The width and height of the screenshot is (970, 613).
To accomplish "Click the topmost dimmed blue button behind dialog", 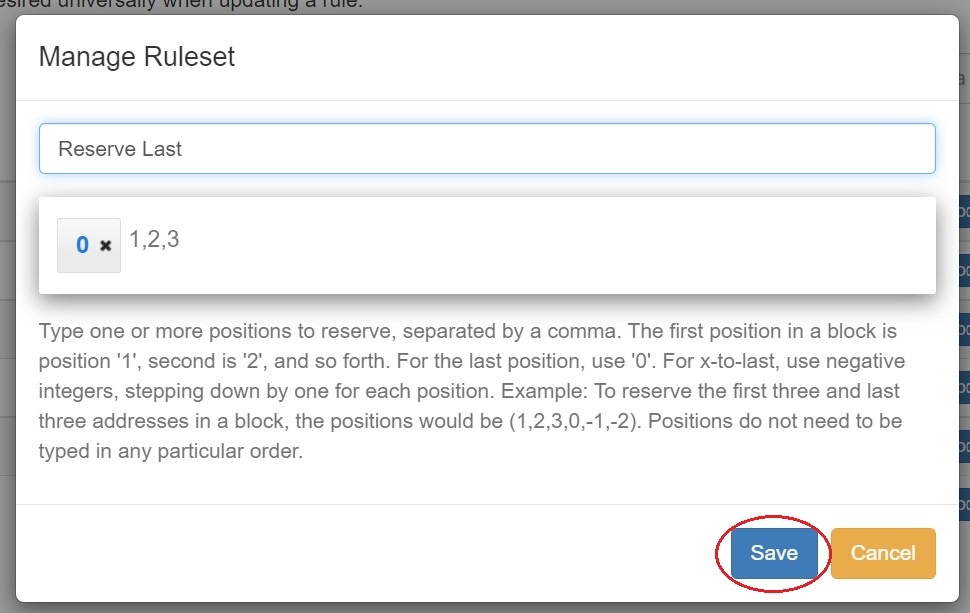I will 962,211.
